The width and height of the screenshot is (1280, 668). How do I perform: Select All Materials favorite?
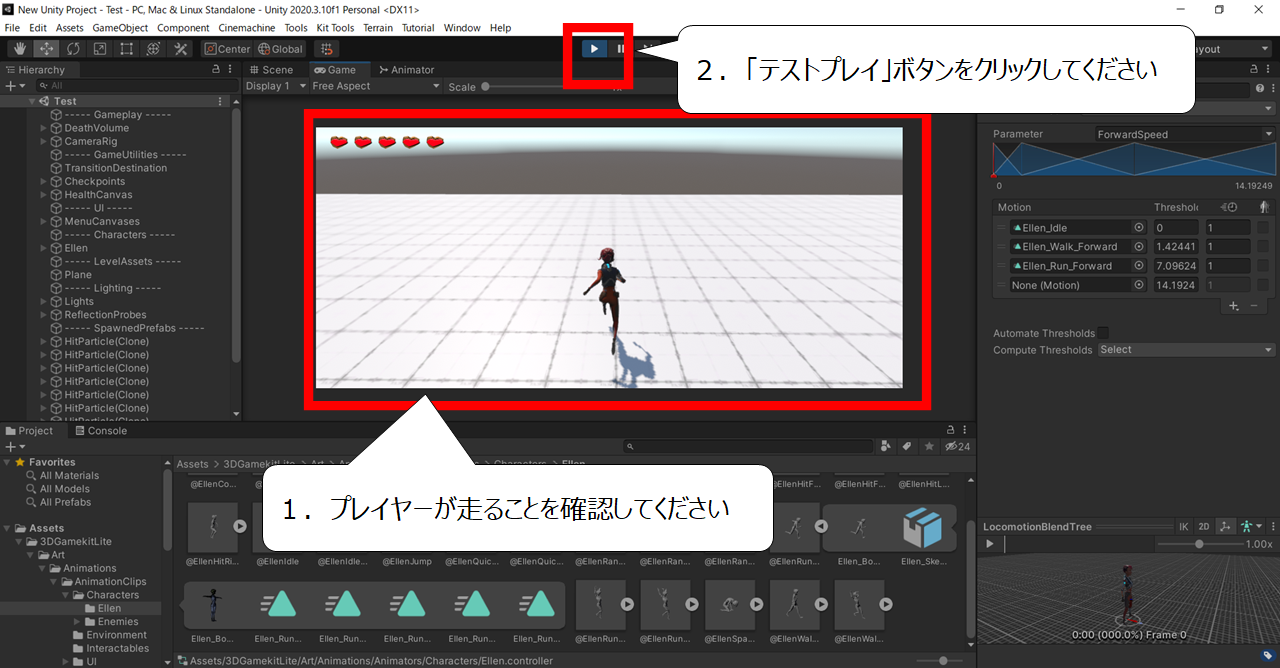(x=69, y=476)
